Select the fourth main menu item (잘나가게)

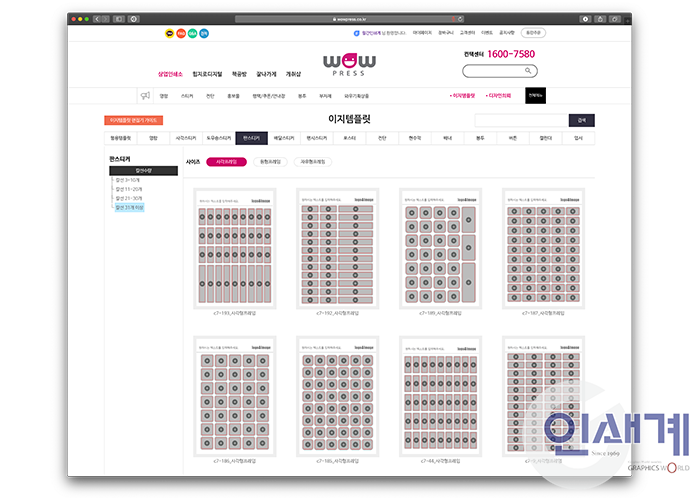point(266,74)
